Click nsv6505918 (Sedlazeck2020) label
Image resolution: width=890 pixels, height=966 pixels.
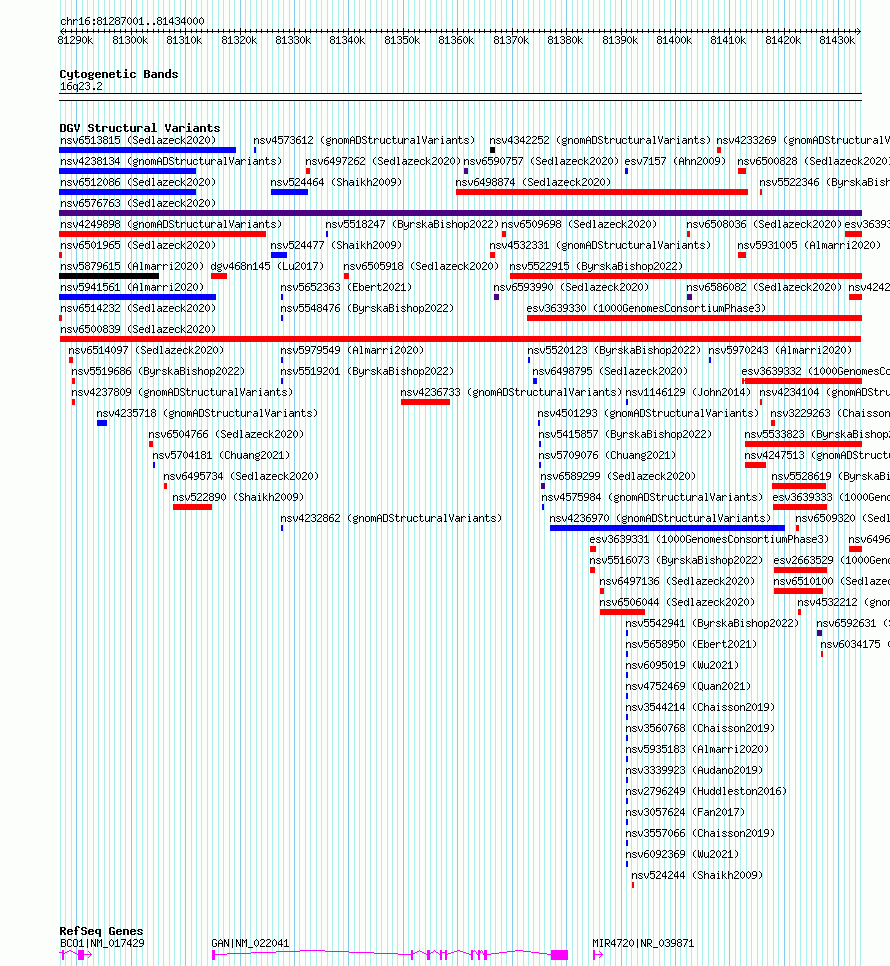coord(421,266)
